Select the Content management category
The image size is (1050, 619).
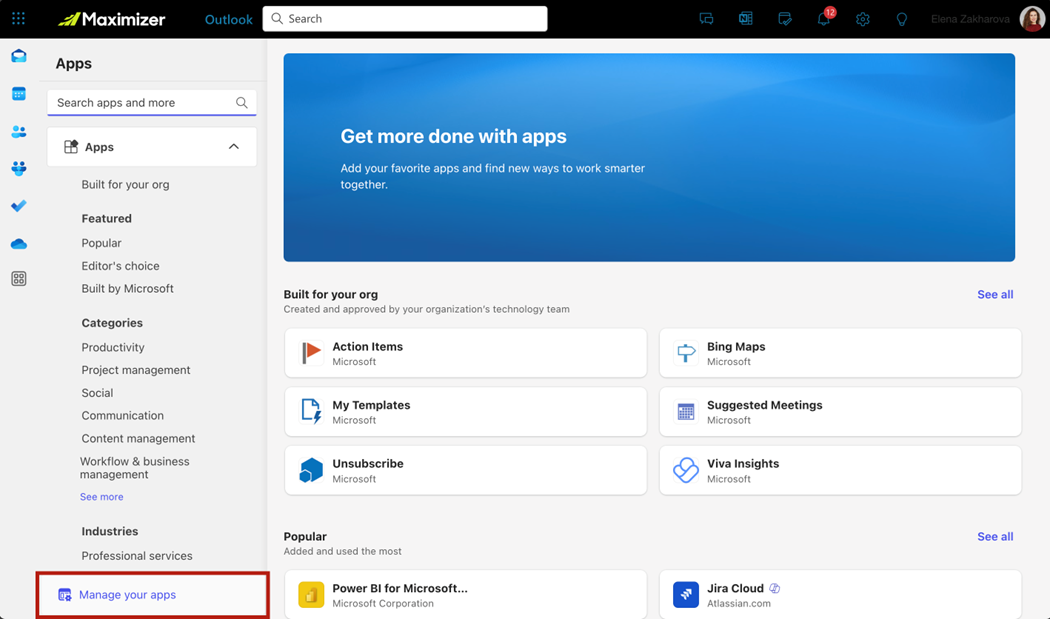coord(138,438)
